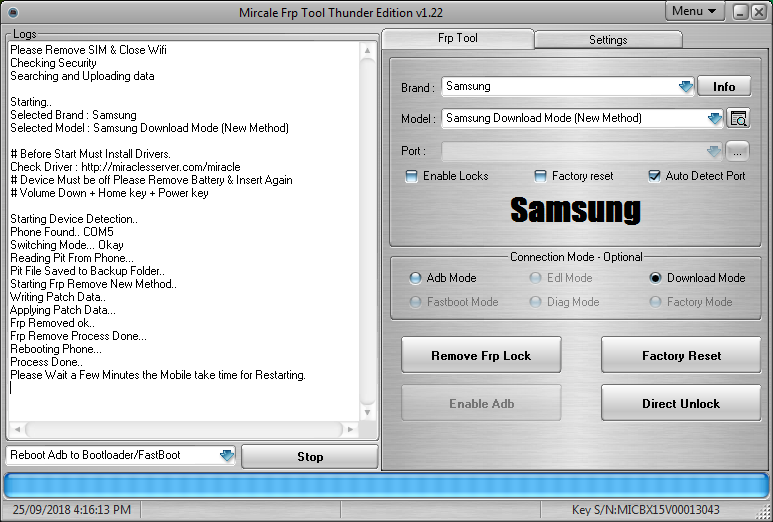The height and width of the screenshot is (522, 773).
Task: Click 'Pit File Saved to Backup Folder..' line
Action: tap(87, 271)
